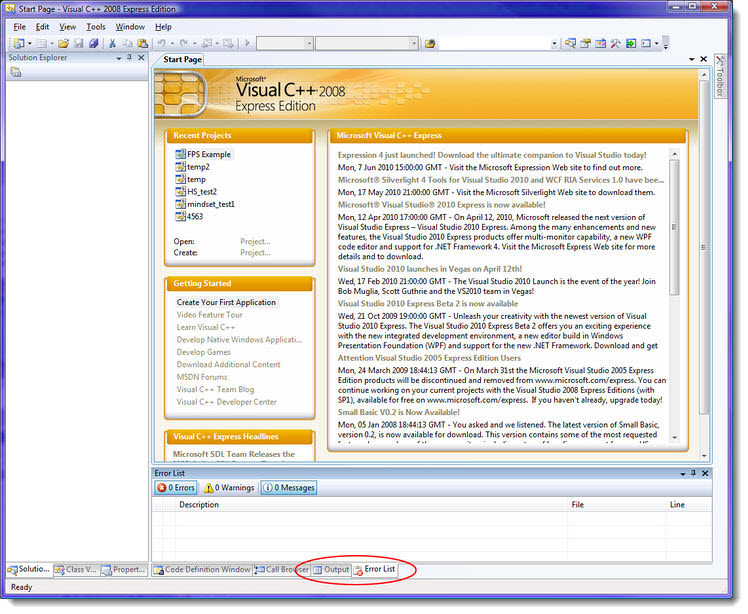Image resolution: width=748 pixels, height=614 pixels.
Task: Switch to the Code Definition Window tab
Action: 202,570
